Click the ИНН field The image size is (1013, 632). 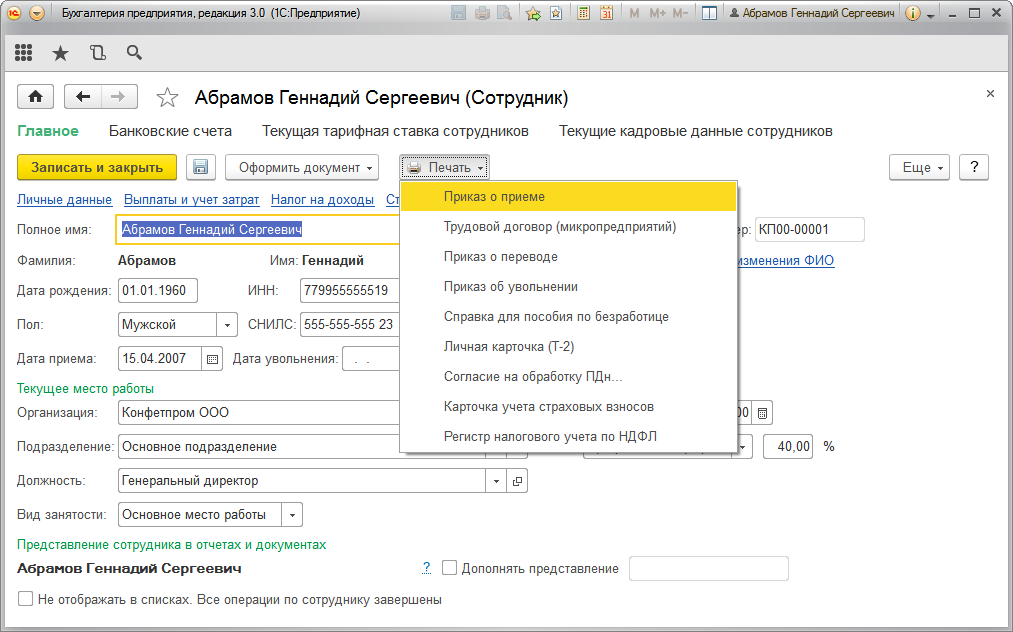click(350, 291)
